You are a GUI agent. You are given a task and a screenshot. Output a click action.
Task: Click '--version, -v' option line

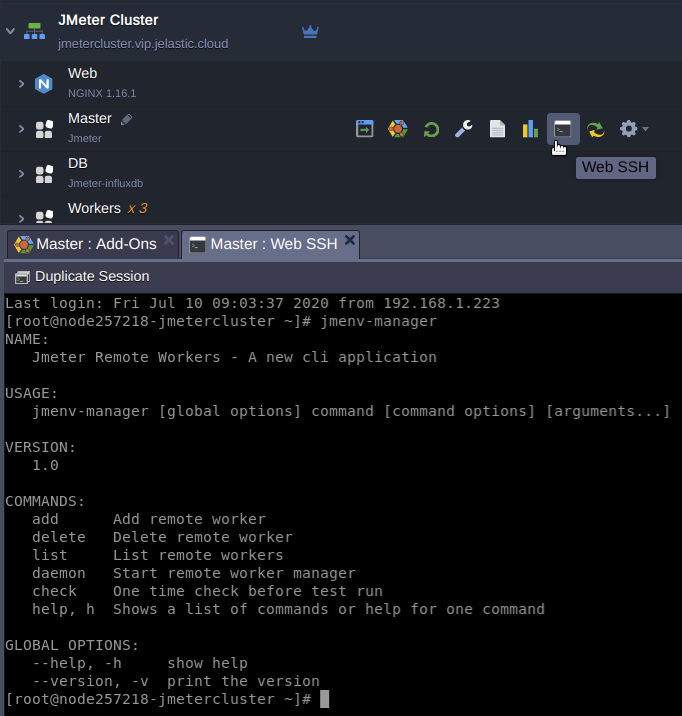(x=176, y=681)
